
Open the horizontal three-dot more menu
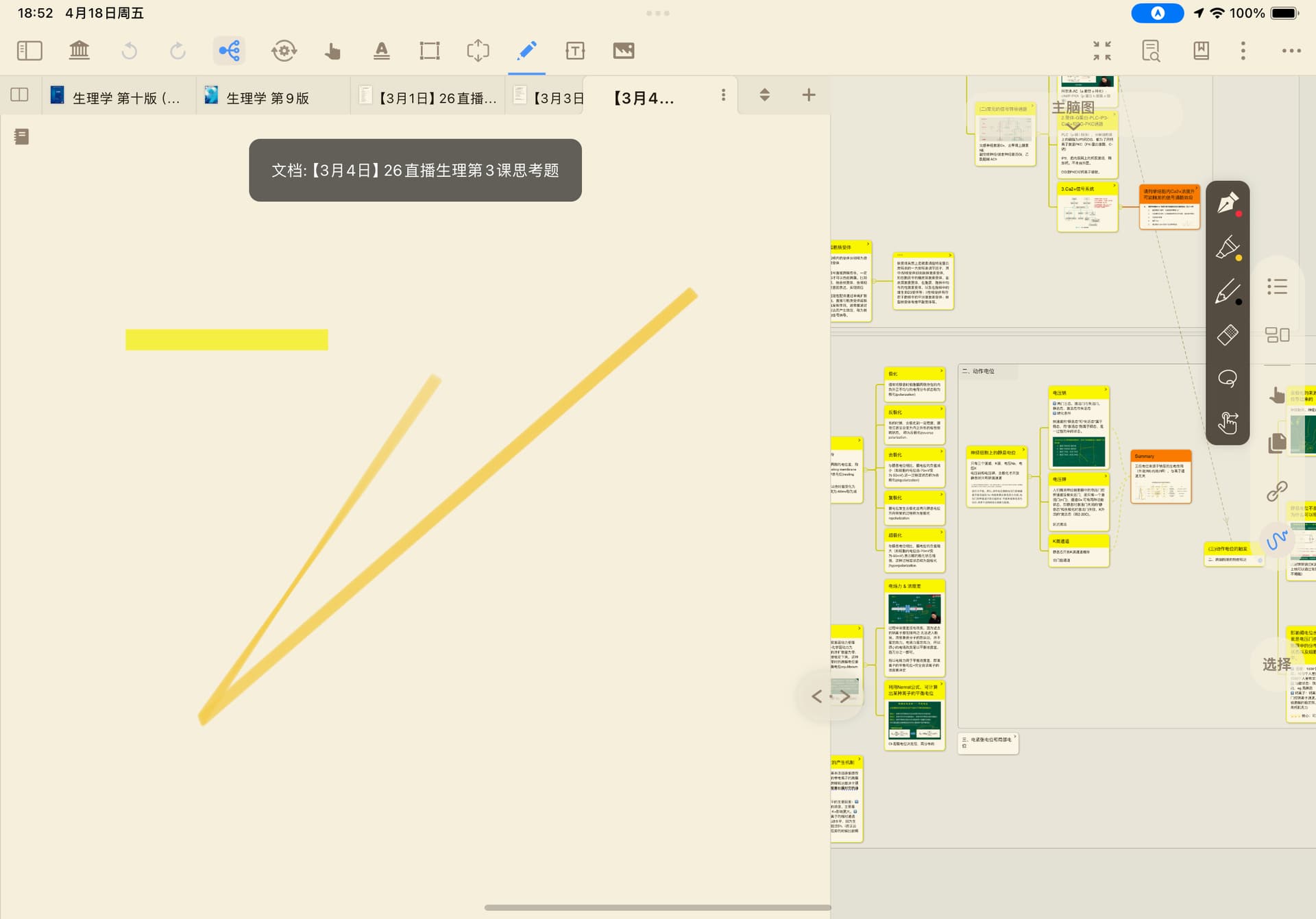click(1291, 51)
